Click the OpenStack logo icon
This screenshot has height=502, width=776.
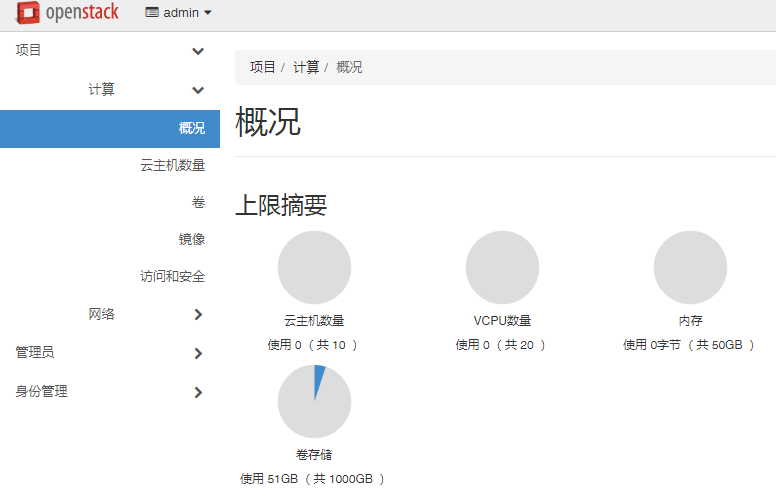tap(28, 12)
